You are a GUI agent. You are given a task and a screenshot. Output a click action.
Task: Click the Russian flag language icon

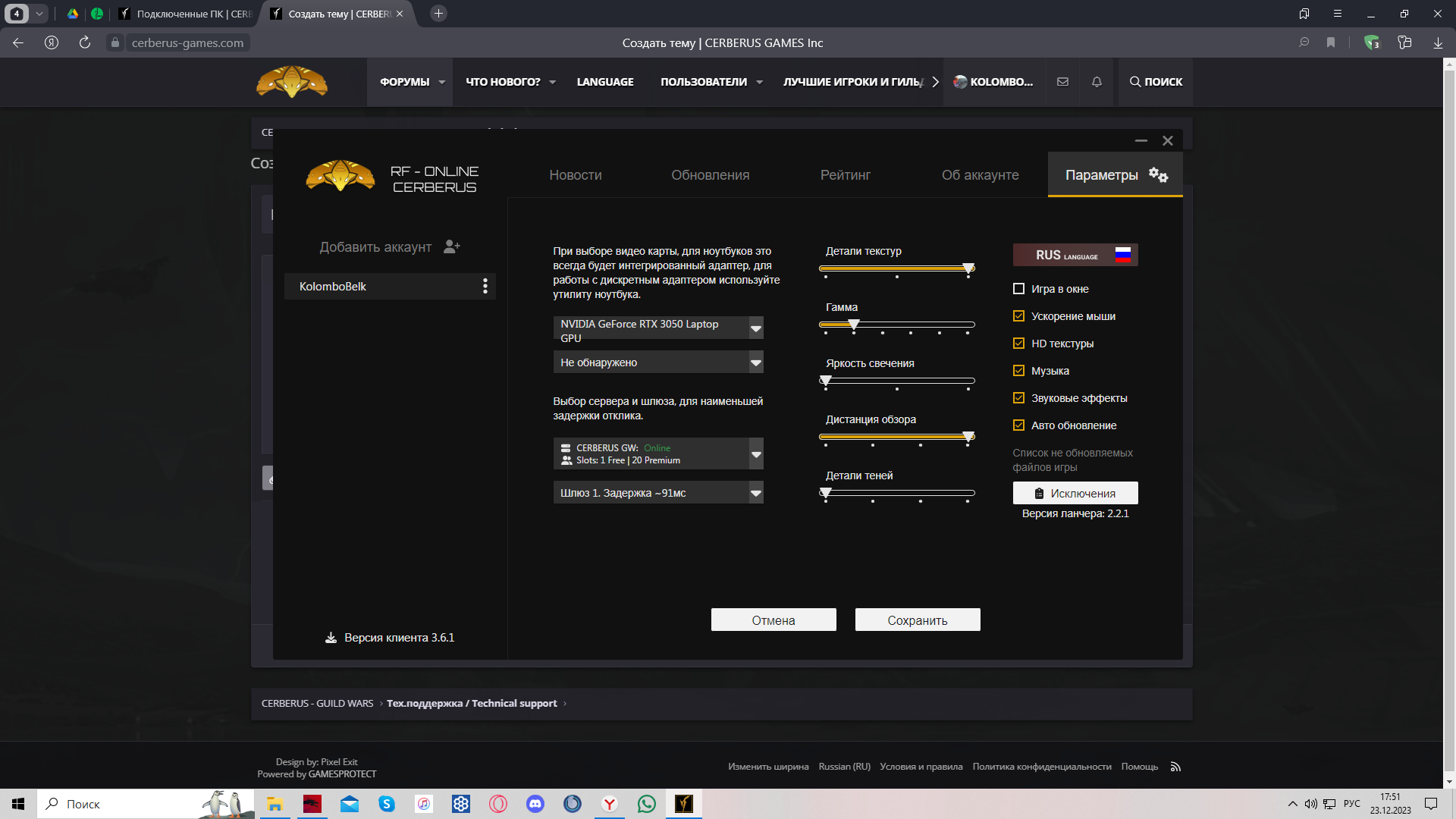pos(1123,255)
